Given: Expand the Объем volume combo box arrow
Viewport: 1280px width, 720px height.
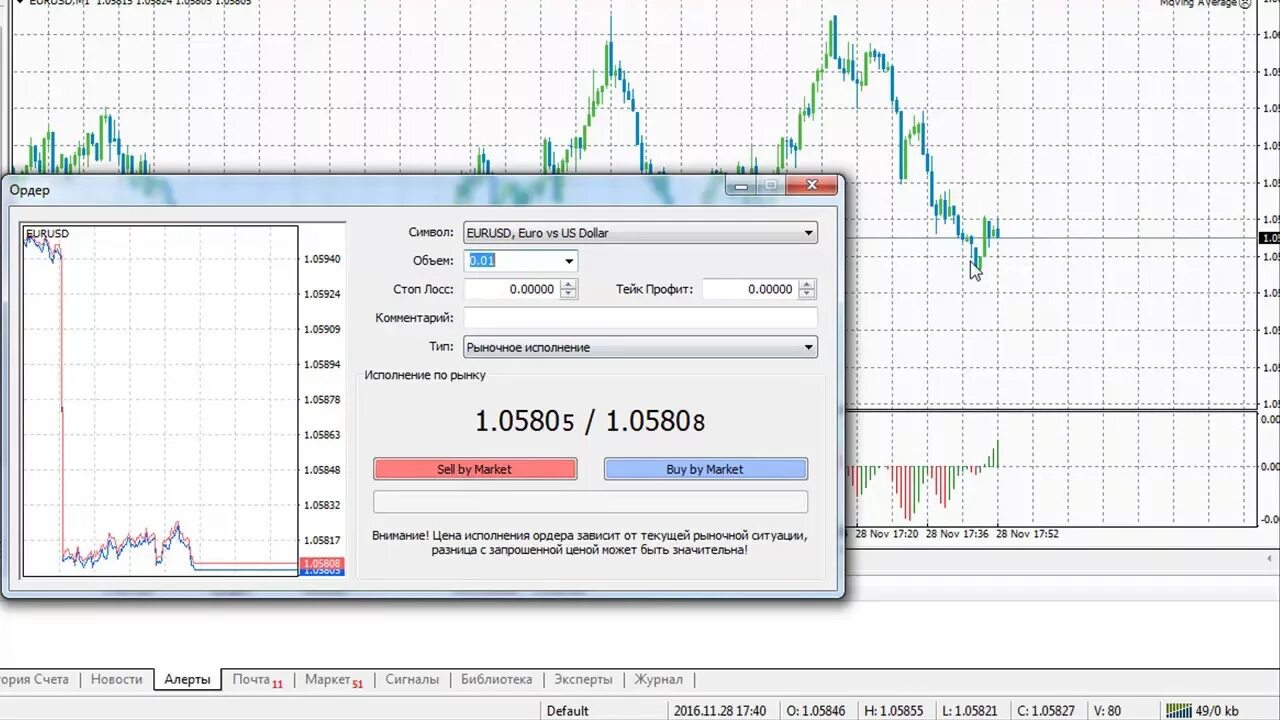Looking at the screenshot, I should tap(569, 261).
